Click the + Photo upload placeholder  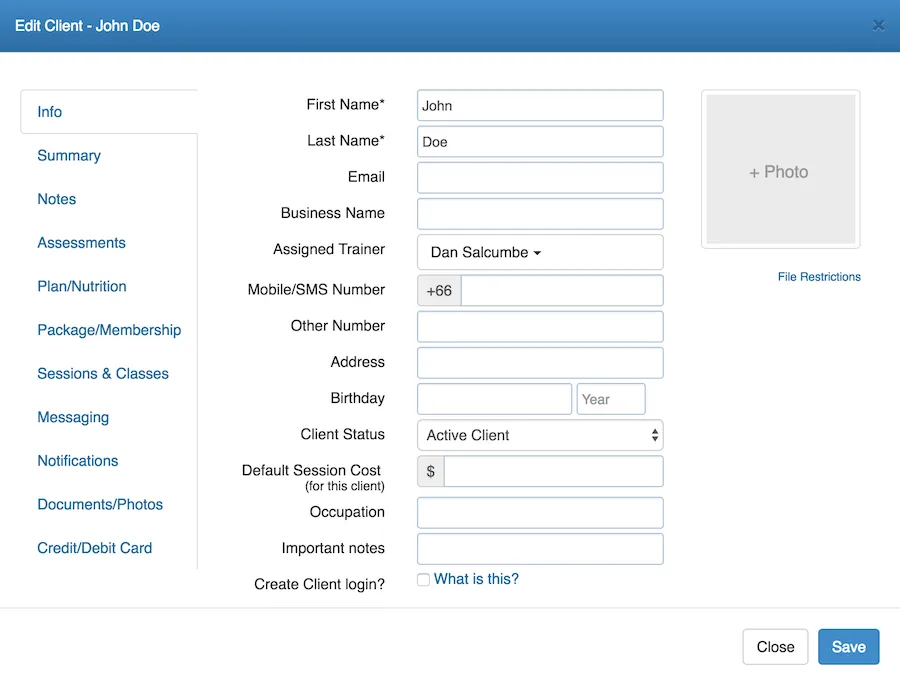[x=780, y=171]
